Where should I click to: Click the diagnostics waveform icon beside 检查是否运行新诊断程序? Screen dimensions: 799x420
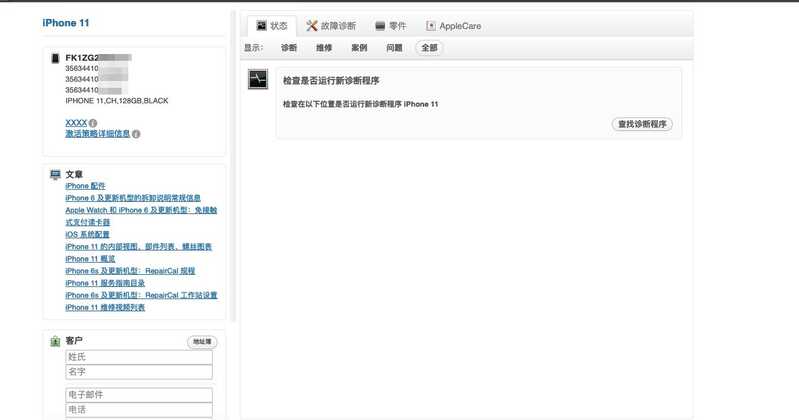coord(258,80)
